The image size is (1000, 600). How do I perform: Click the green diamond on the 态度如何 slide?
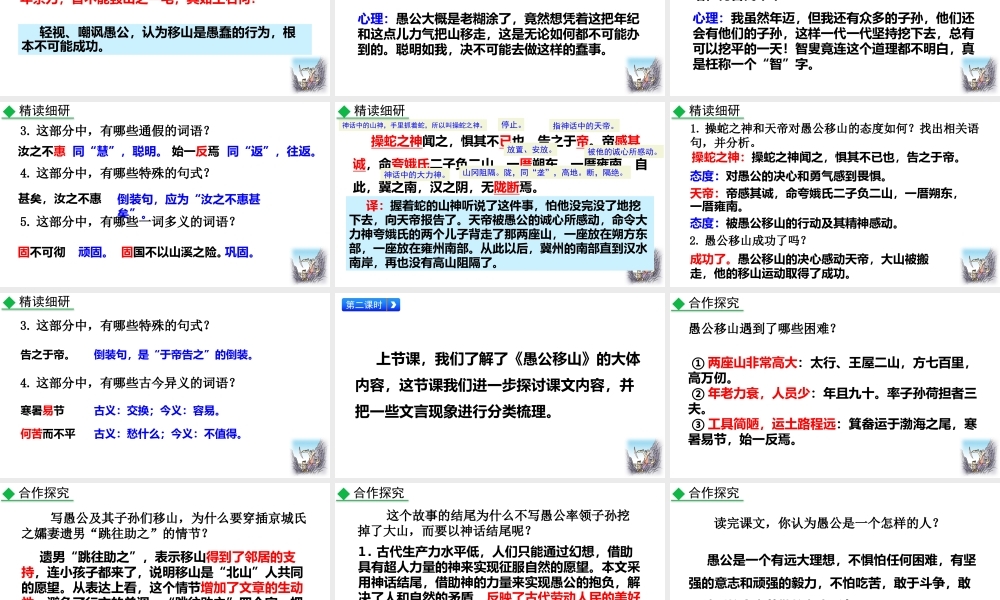click(x=679, y=112)
